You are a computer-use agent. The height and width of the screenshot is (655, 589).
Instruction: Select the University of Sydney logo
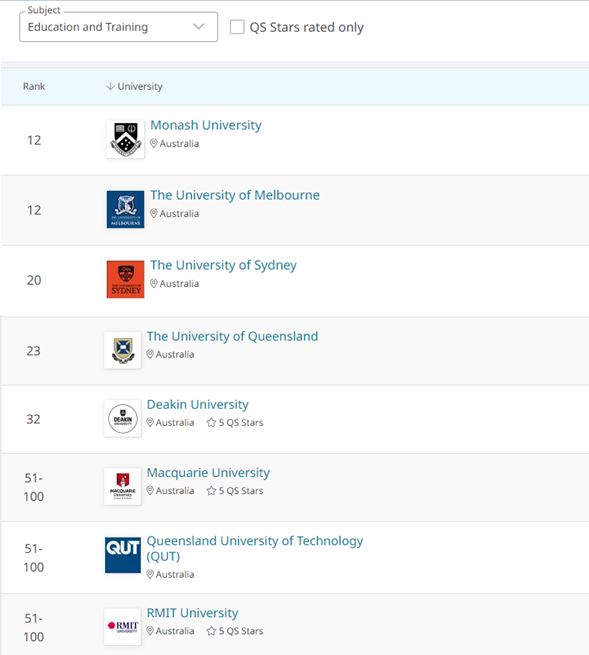(x=125, y=279)
